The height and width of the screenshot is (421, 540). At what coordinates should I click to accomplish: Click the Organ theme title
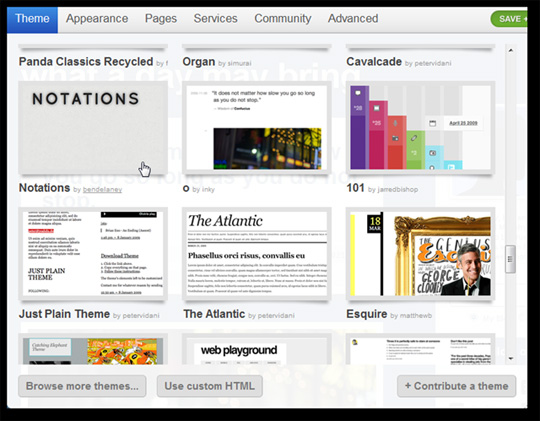coord(199,62)
